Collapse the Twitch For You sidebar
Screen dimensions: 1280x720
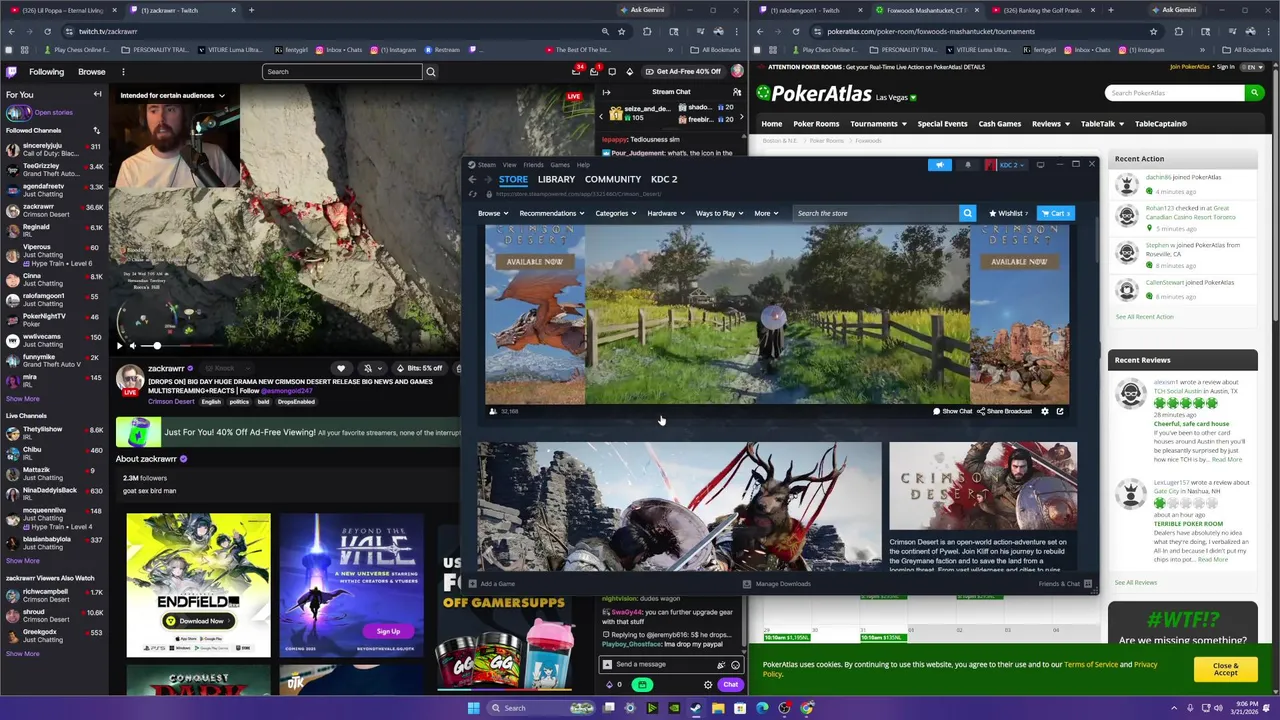tap(97, 94)
